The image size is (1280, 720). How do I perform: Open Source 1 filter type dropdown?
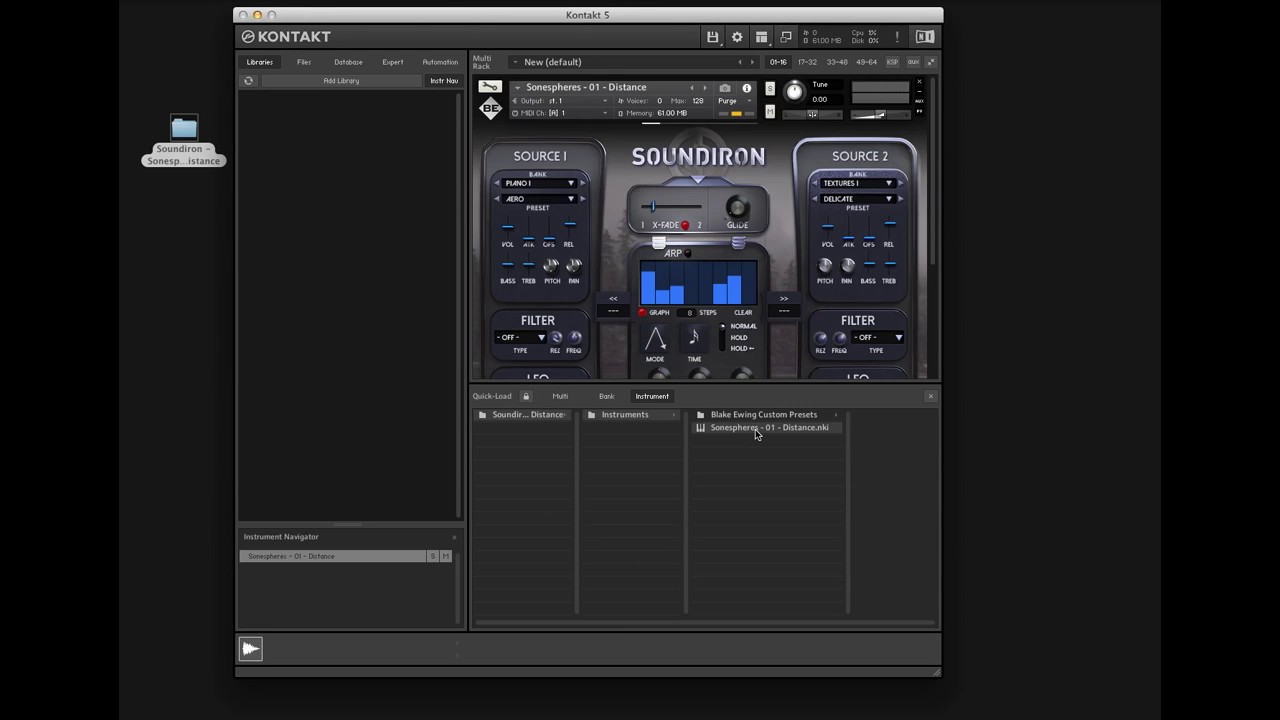click(x=520, y=338)
